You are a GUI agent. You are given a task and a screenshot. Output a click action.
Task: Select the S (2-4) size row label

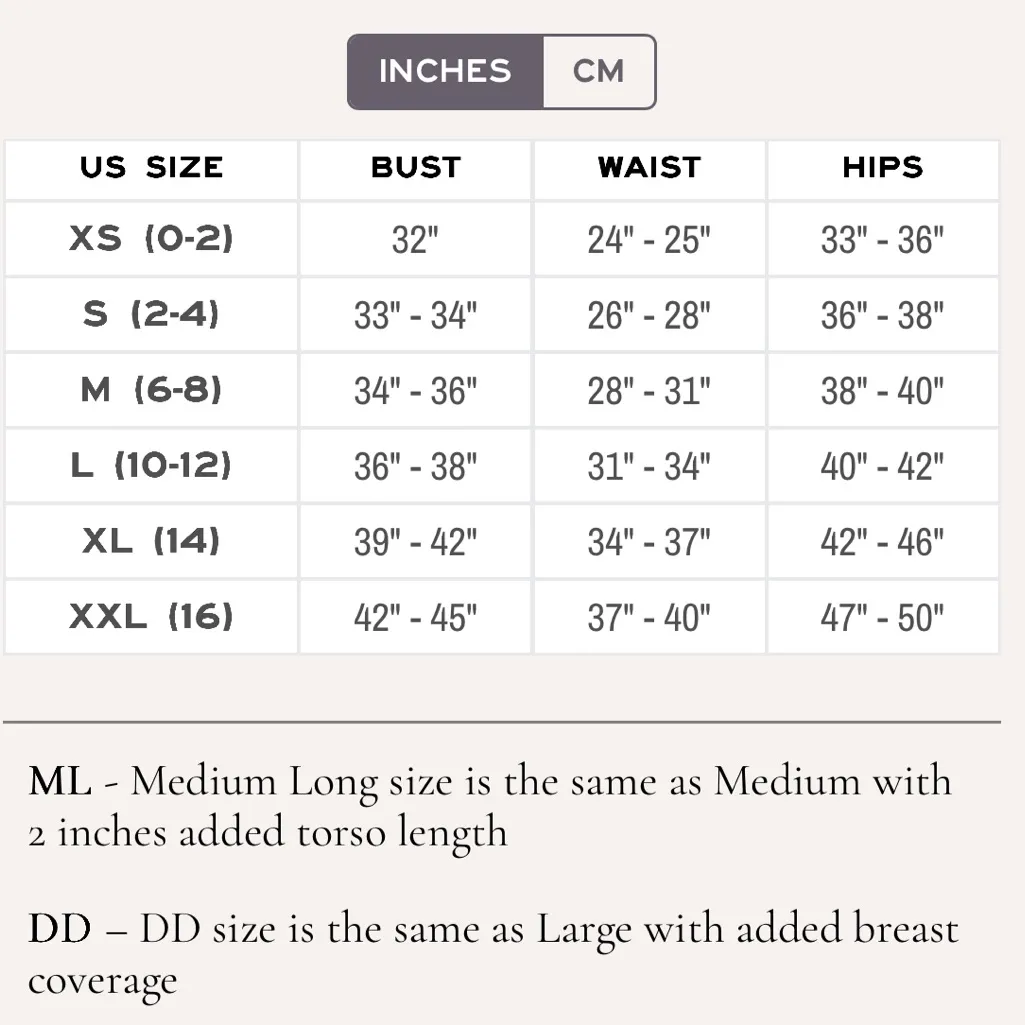(152, 315)
